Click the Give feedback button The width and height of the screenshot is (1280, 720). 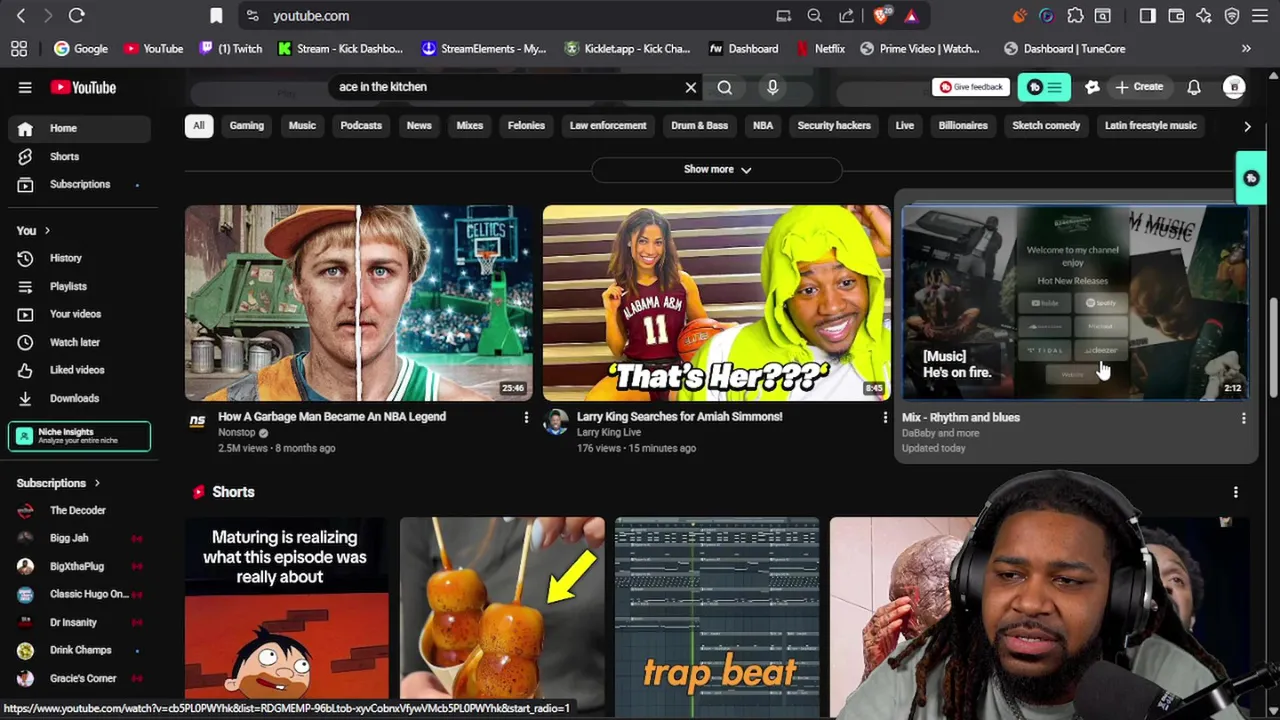tap(970, 87)
